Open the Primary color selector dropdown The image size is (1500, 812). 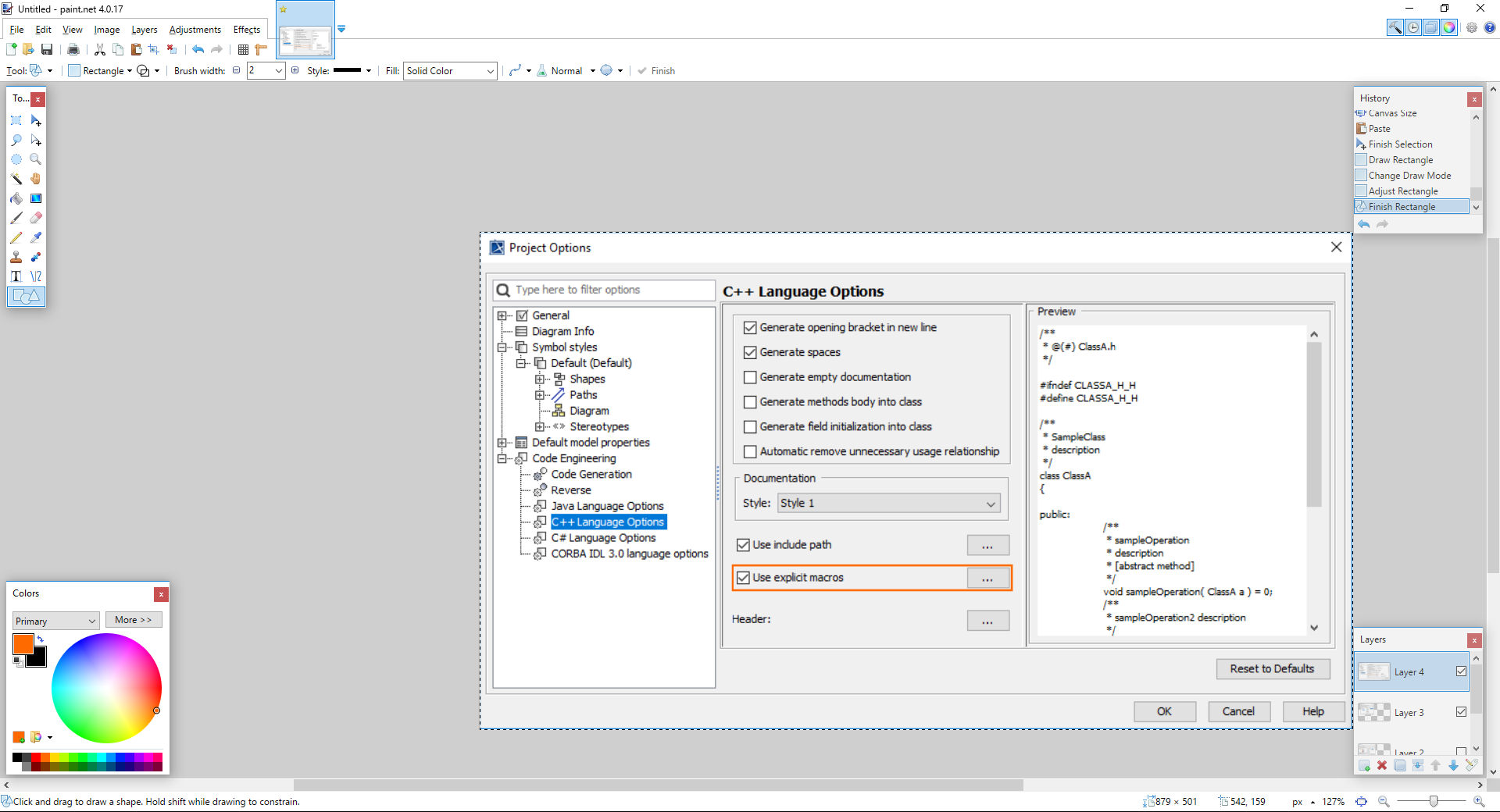click(55, 621)
